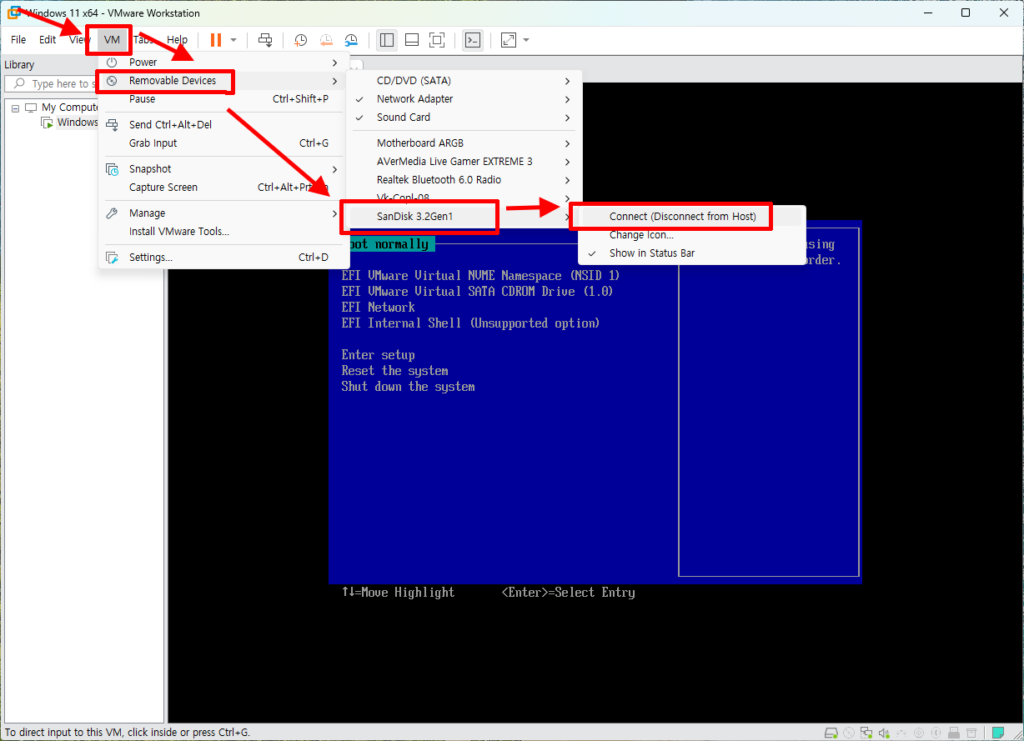Toggle the thumbnail bar toolbar icon
Image resolution: width=1024 pixels, height=741 pixels.
[412, 40]
